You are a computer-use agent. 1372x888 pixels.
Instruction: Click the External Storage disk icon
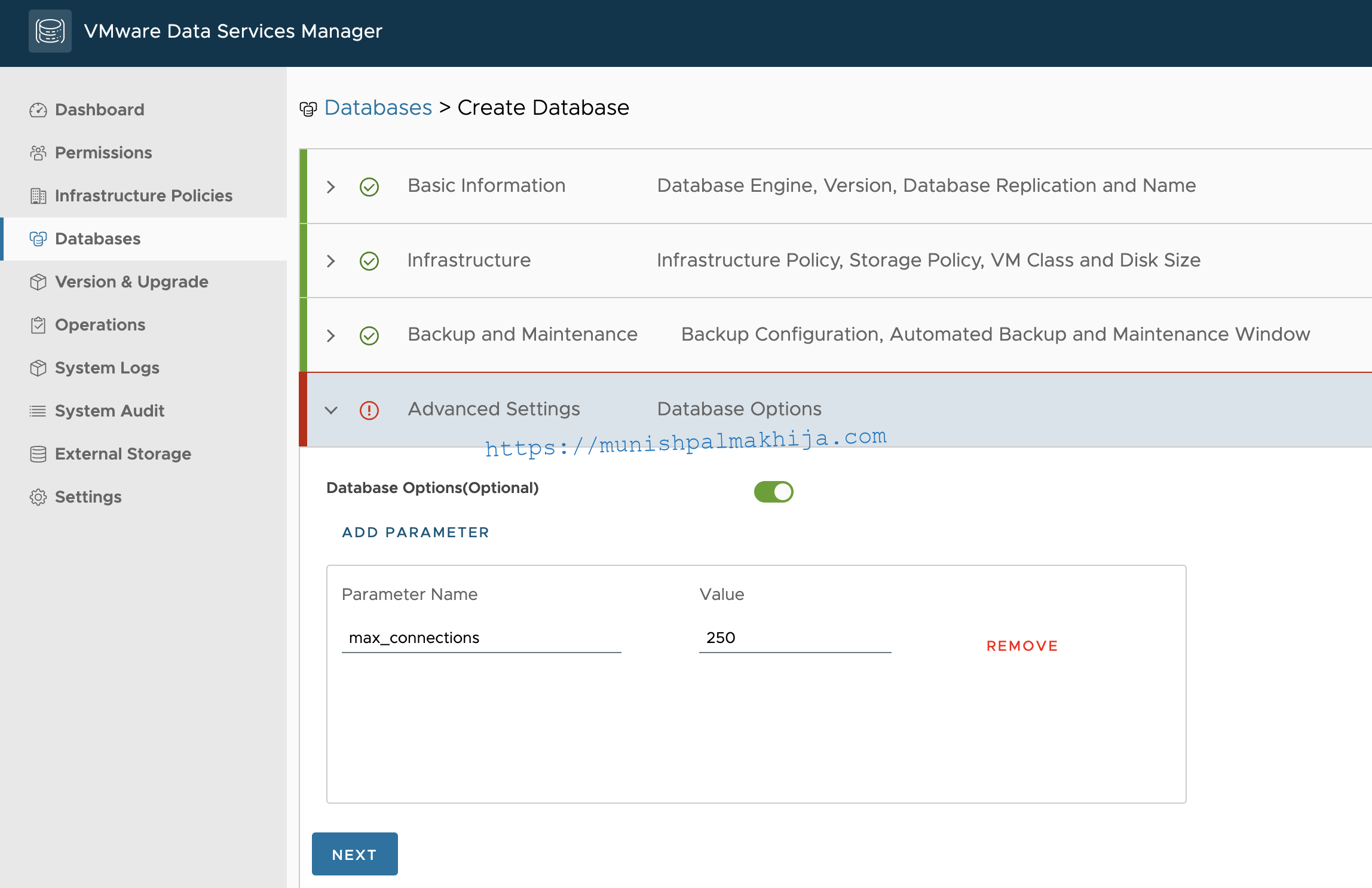38,454
